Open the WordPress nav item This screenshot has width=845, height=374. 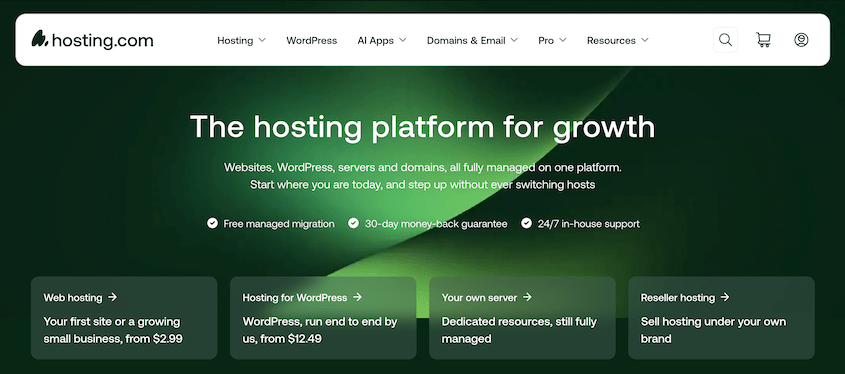(x=311, y=40)
